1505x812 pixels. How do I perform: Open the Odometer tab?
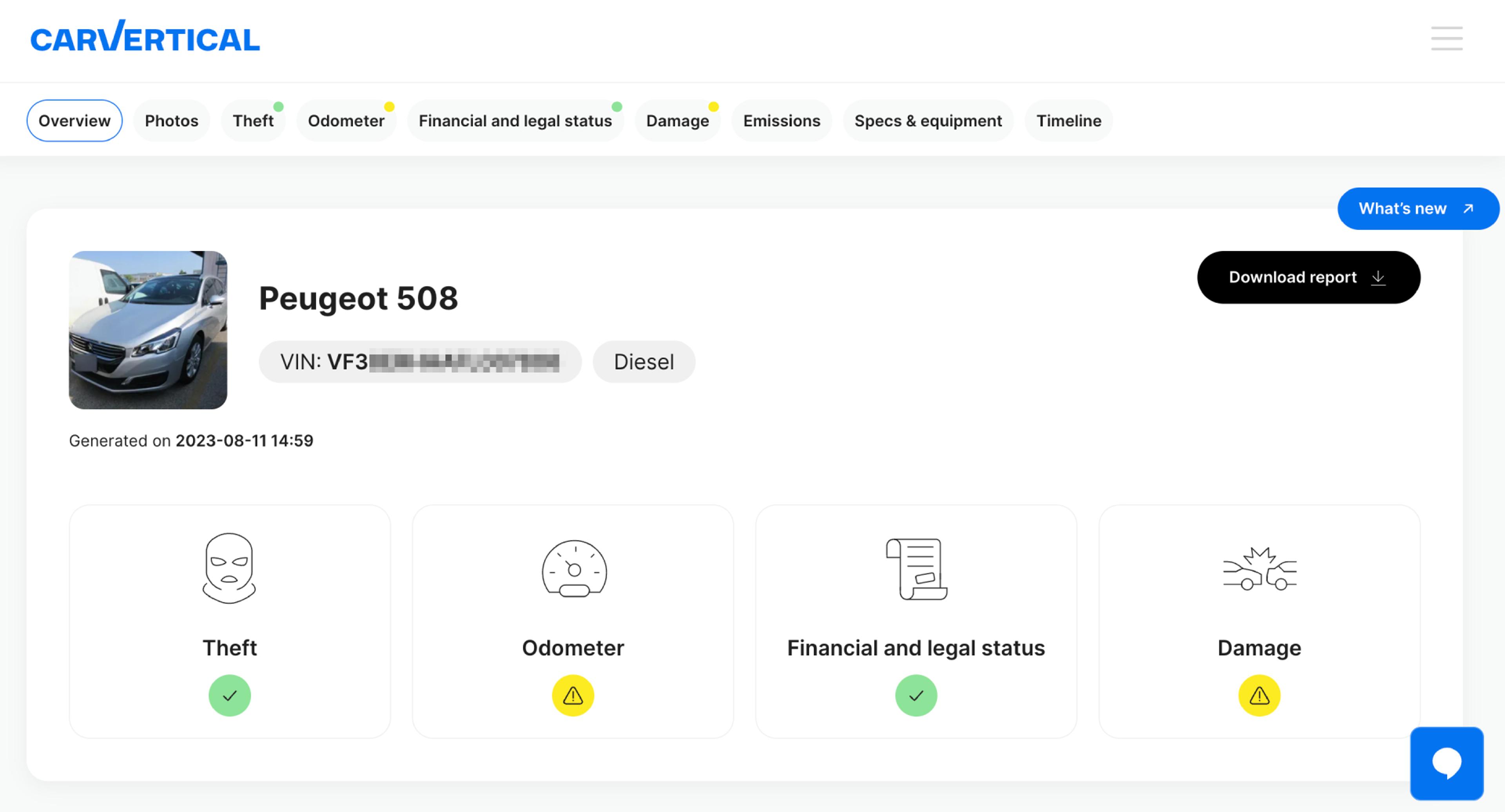346,121
